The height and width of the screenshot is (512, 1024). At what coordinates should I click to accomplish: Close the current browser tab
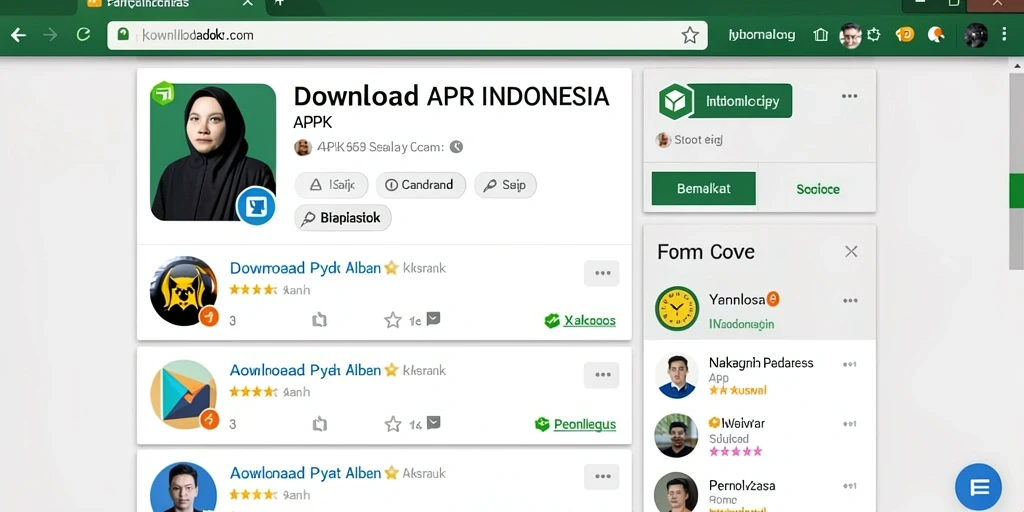coord(248,3)
